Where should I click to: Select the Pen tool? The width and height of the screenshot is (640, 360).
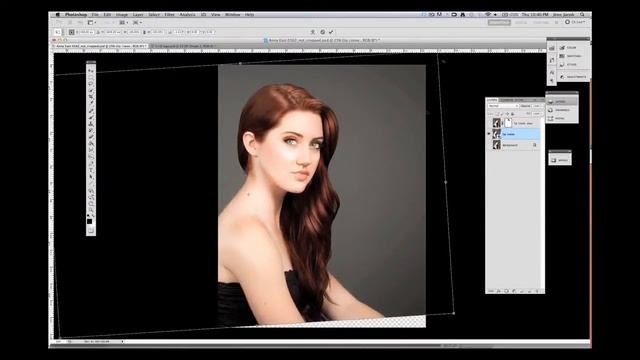[x=91, y=164]
